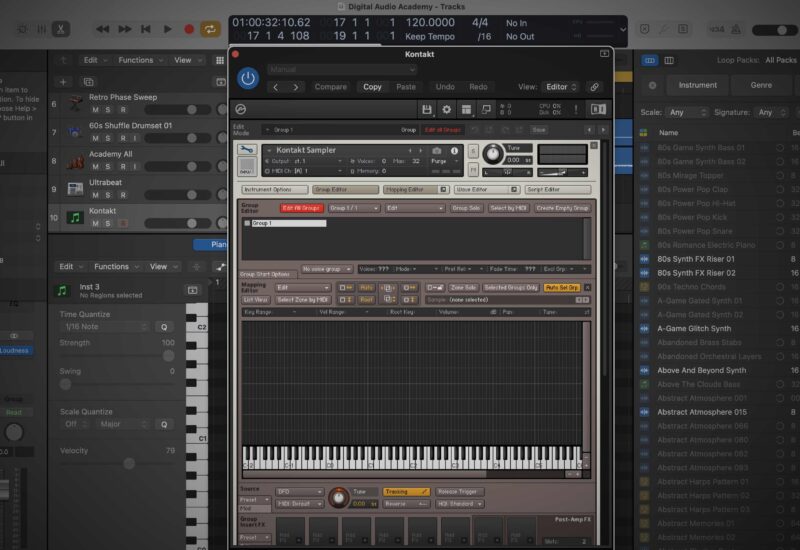Open the grid icon in tracks header
Screen dimensions: 800x550
[220, 60]
